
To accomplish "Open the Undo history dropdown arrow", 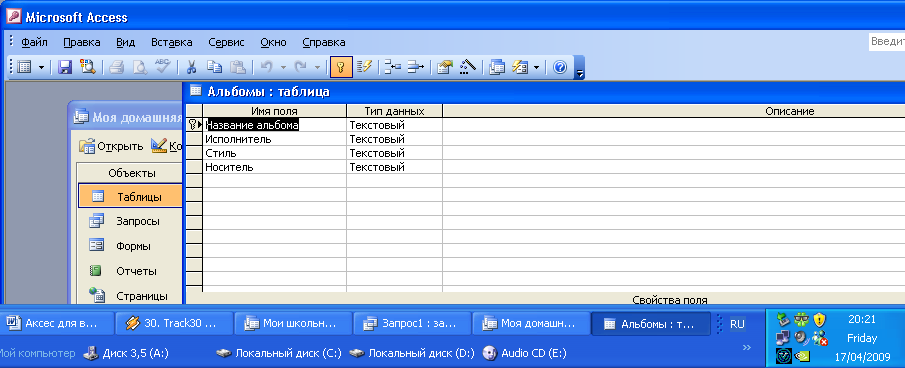I will tap(283, 67).
